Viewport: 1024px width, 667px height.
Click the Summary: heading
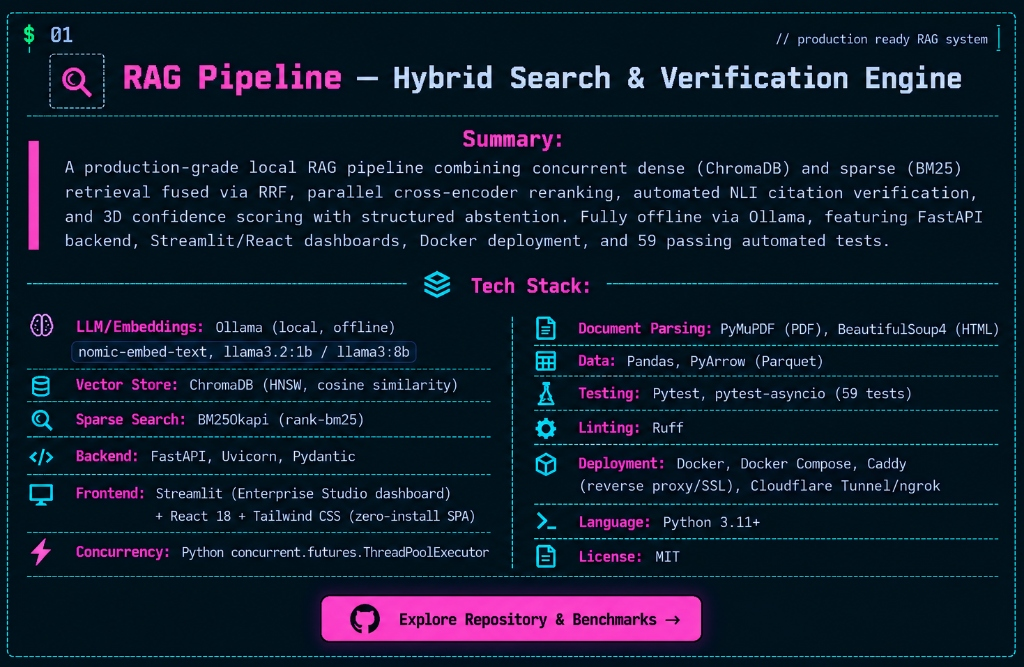[x=513, y=139]
